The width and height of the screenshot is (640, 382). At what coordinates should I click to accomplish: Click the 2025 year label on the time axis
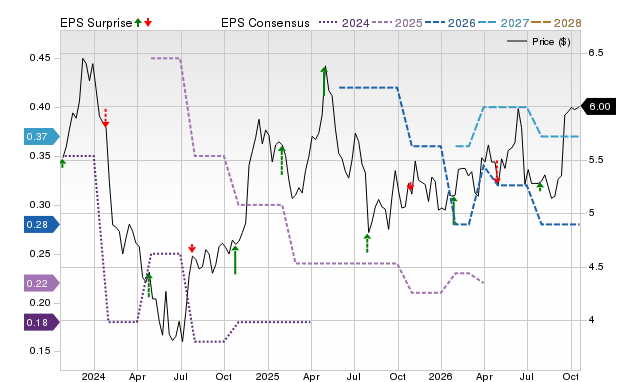coord(267,376)
